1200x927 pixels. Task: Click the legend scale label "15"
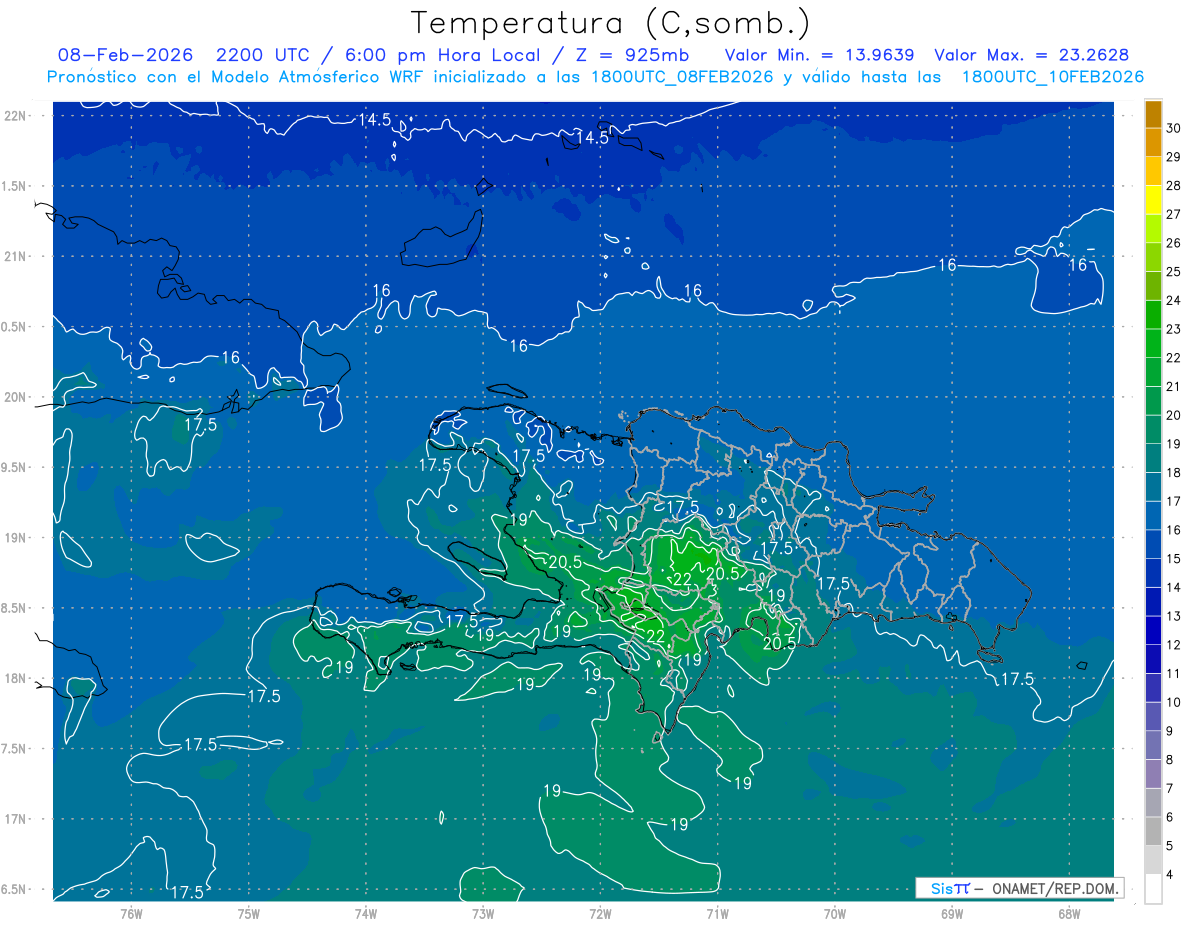tap(1174, 559)
